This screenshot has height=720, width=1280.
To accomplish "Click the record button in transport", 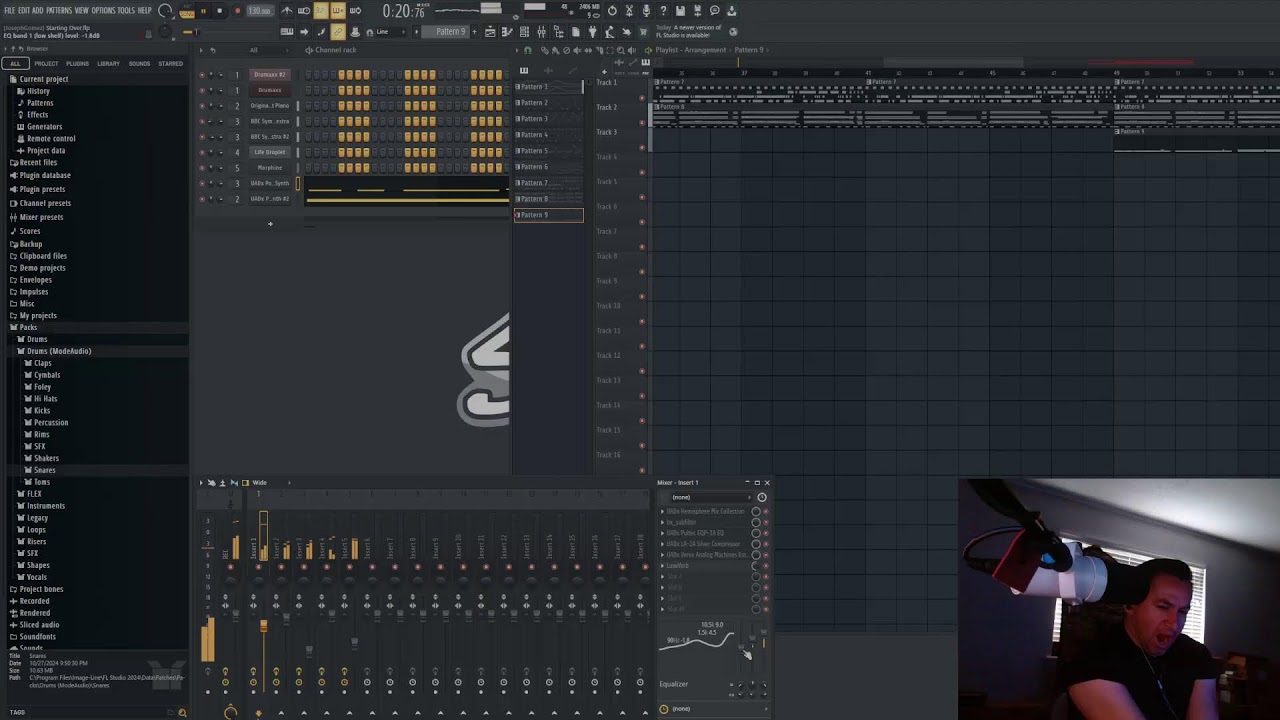I will coord(237,11).
